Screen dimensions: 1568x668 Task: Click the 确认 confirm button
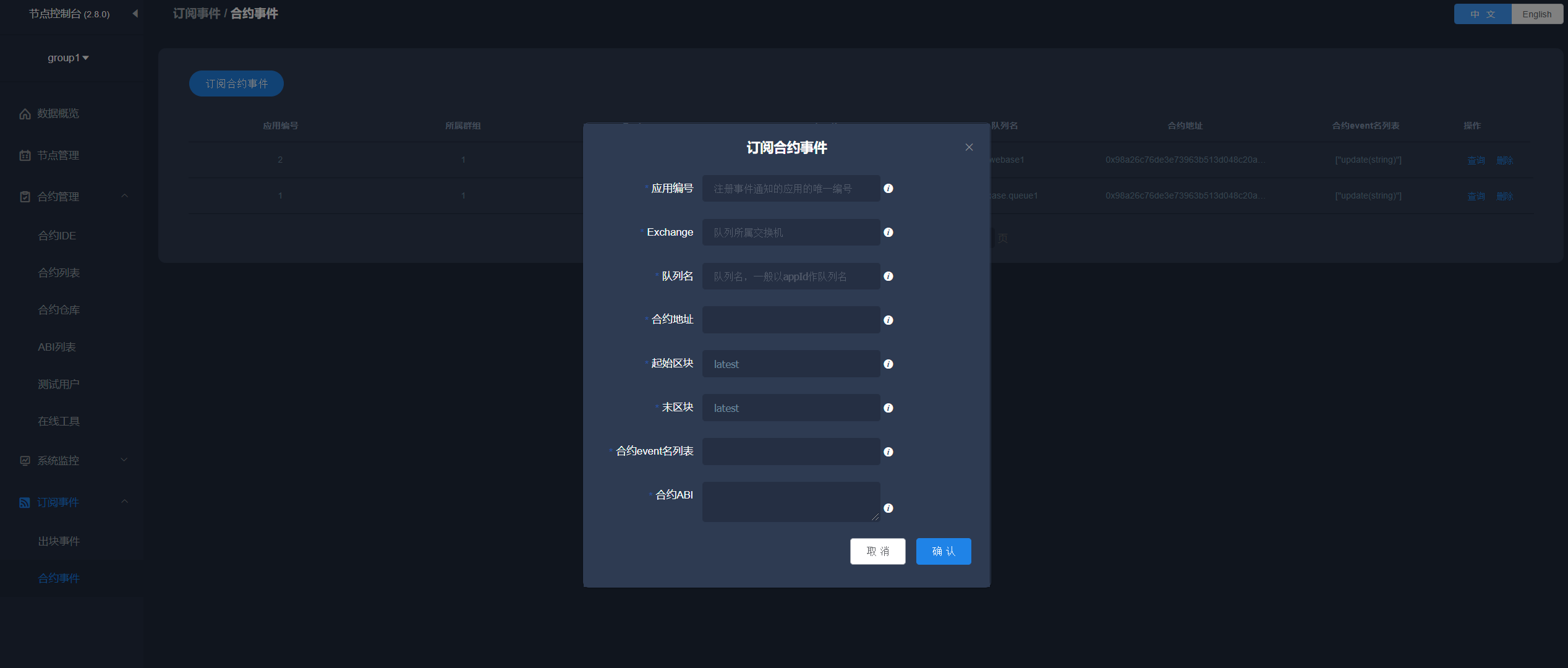[944, 551]
